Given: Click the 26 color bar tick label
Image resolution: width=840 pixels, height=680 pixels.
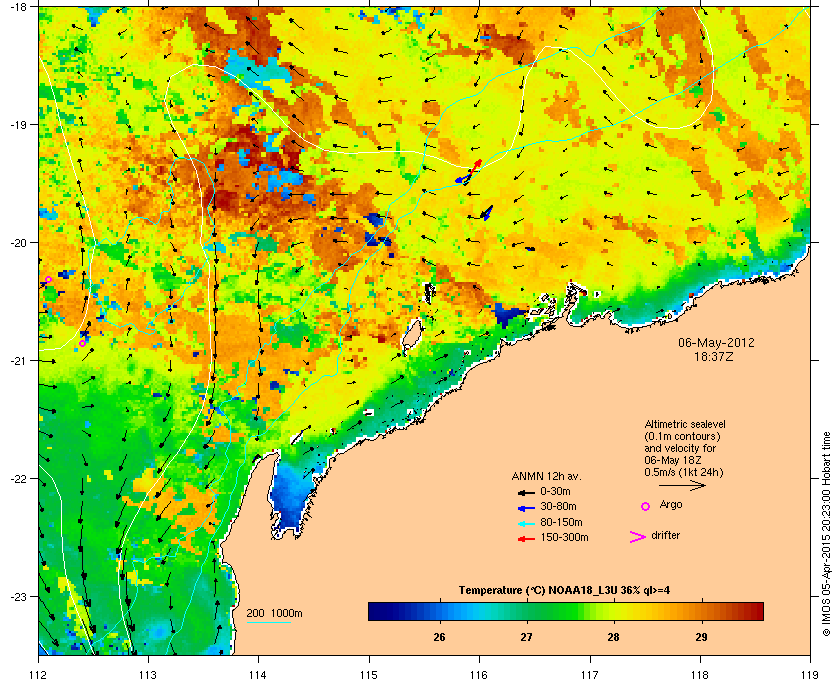Looking at the screenshot, I should tap(439, 637).
